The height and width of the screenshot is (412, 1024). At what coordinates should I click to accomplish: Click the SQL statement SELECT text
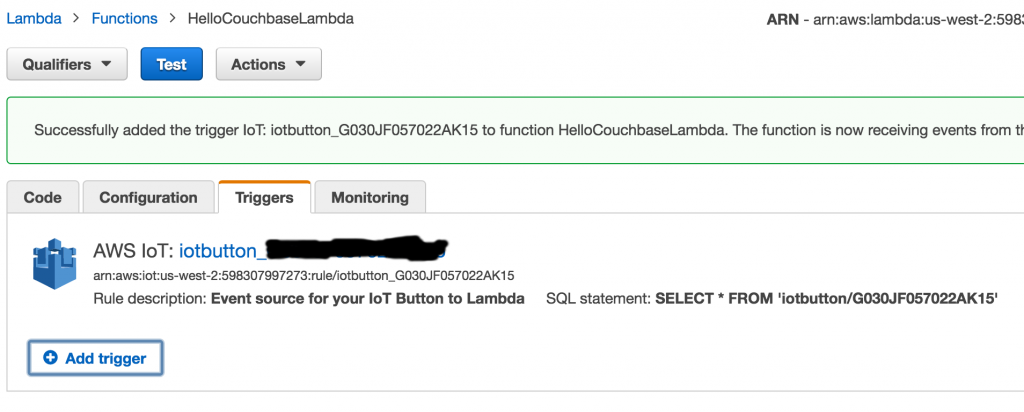click(x=826, y=298)
